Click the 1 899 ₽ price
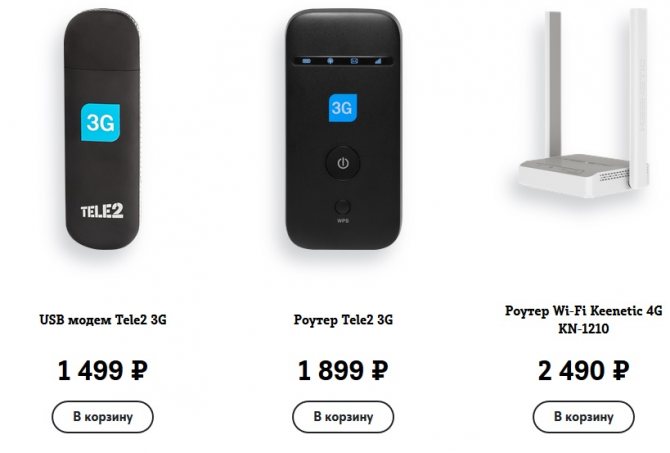Screen dimensions: 670x453 (343, 371)
